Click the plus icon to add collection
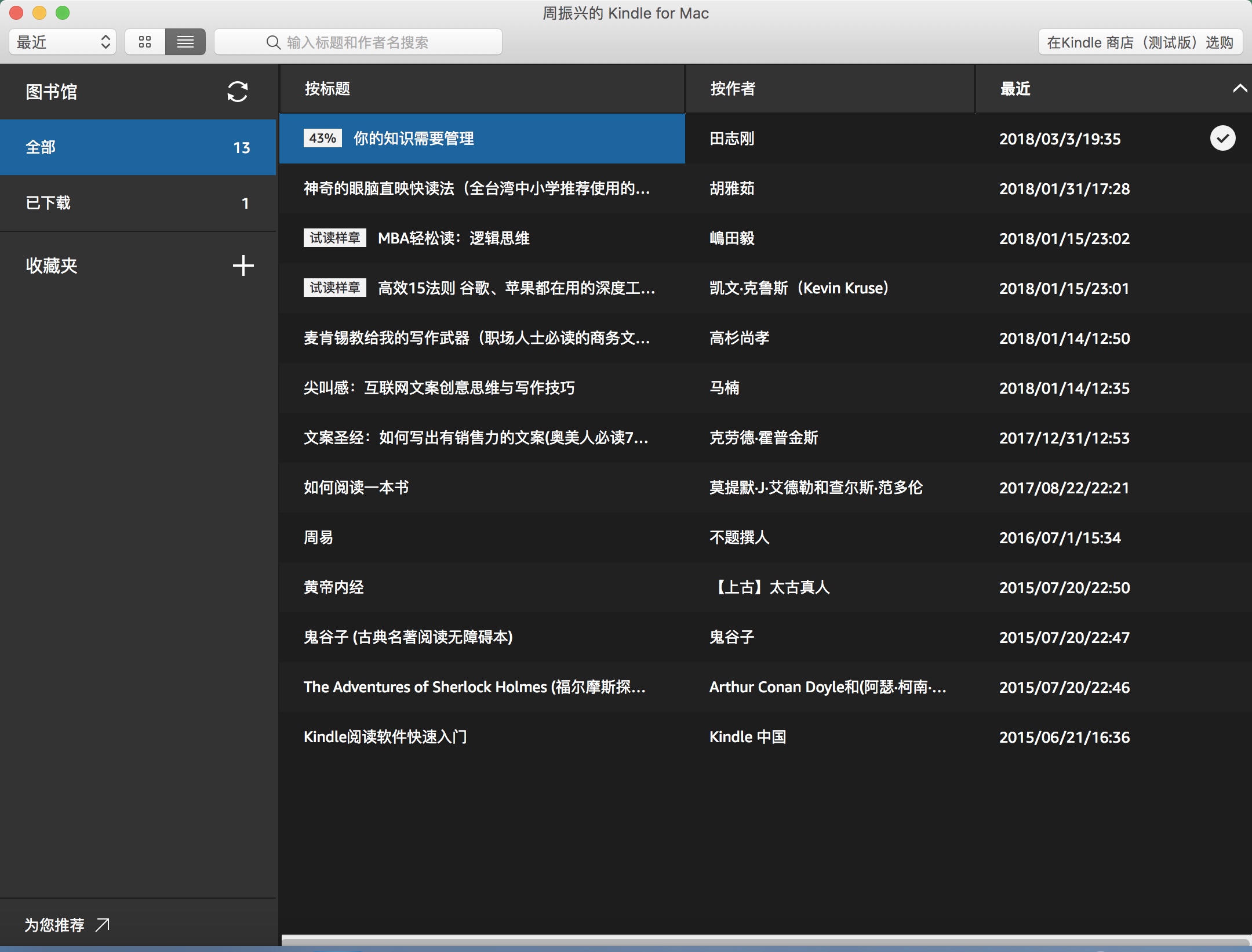This screenshot has height=952, width=1252. pyautogui.click(x=243, y=266)
